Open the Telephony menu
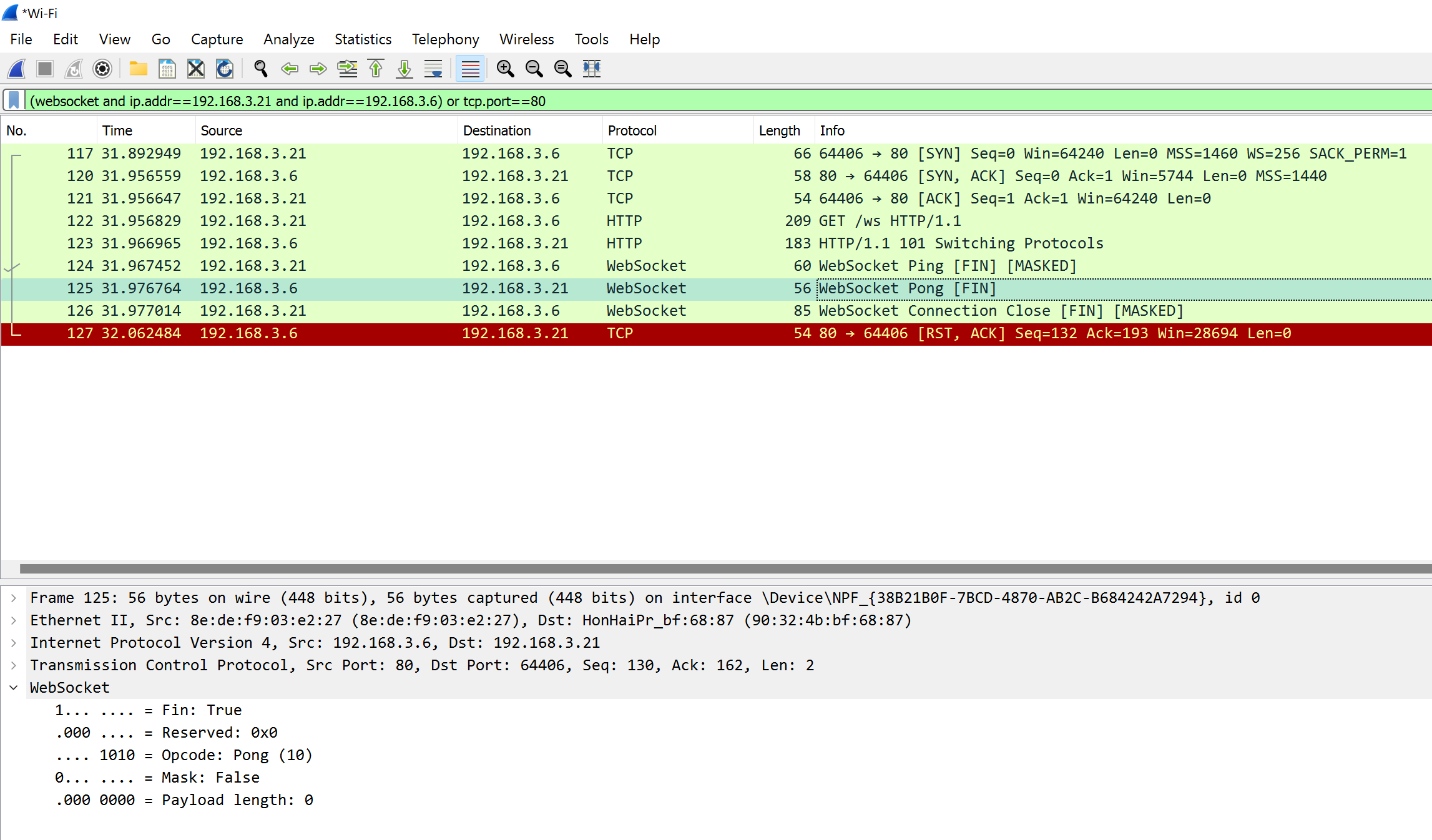The height and width of the screenshot is (840, 1432). tap(444, 39)
